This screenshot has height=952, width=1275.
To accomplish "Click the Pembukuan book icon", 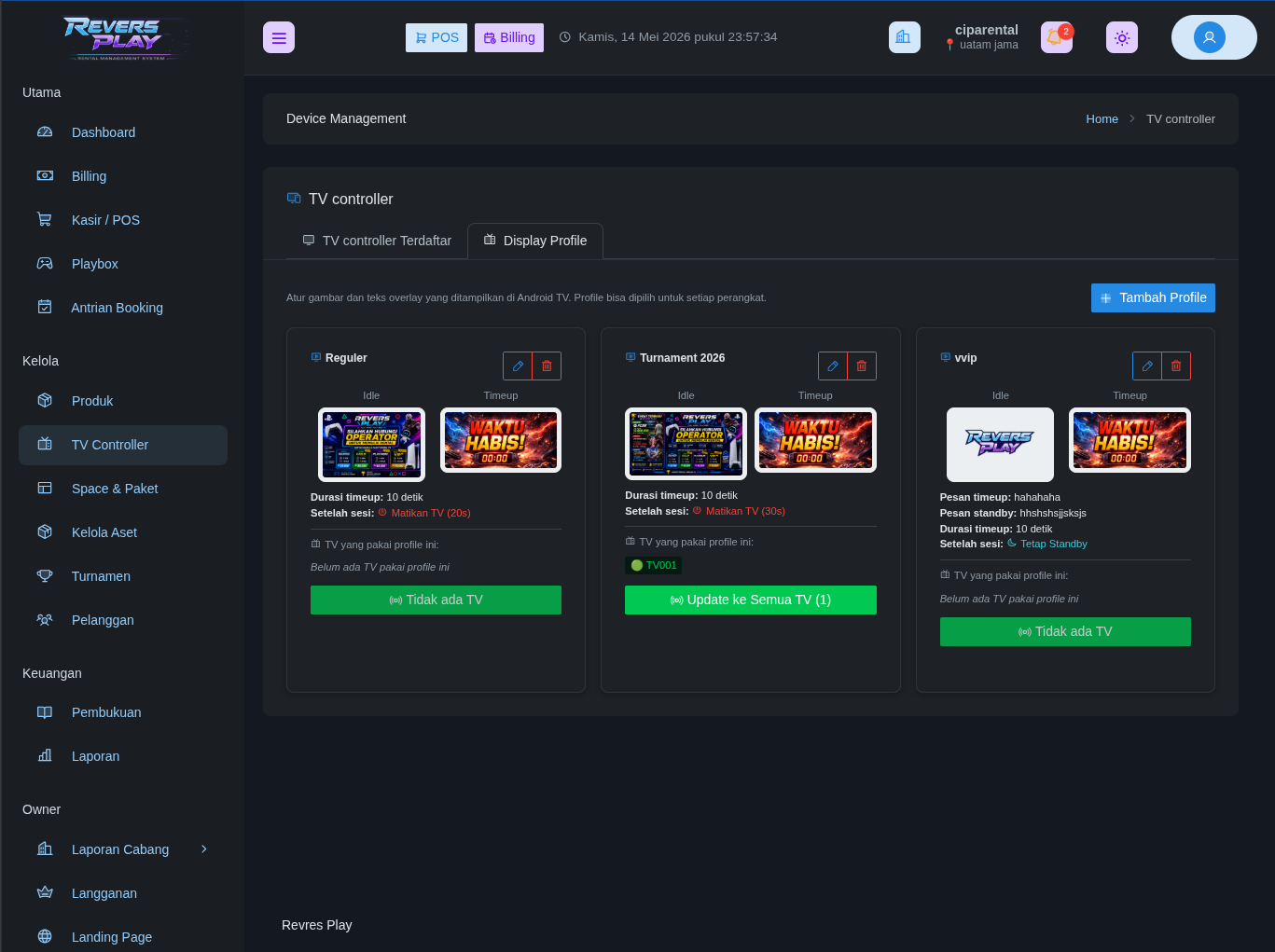I will point(45,712).
